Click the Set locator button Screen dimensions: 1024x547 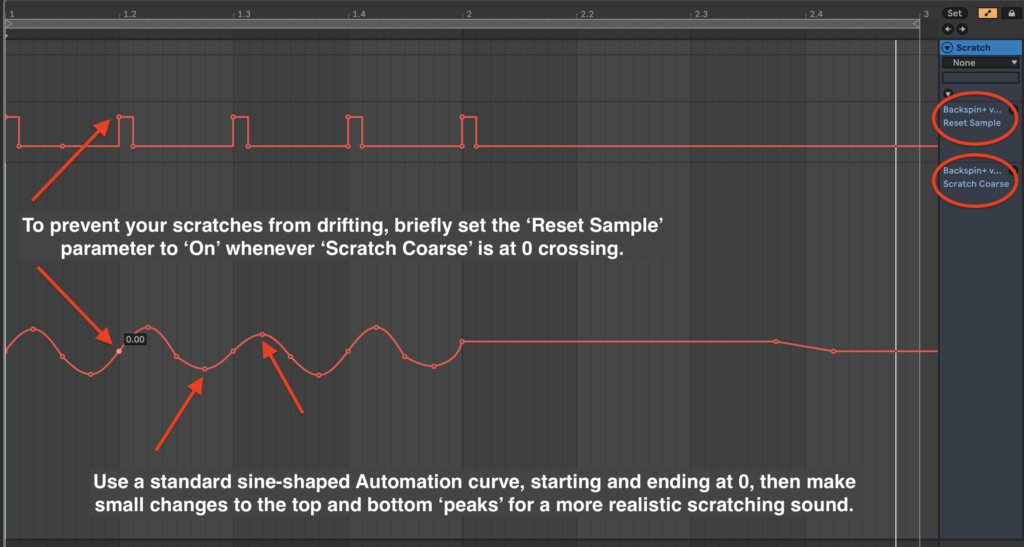[954, 13]
